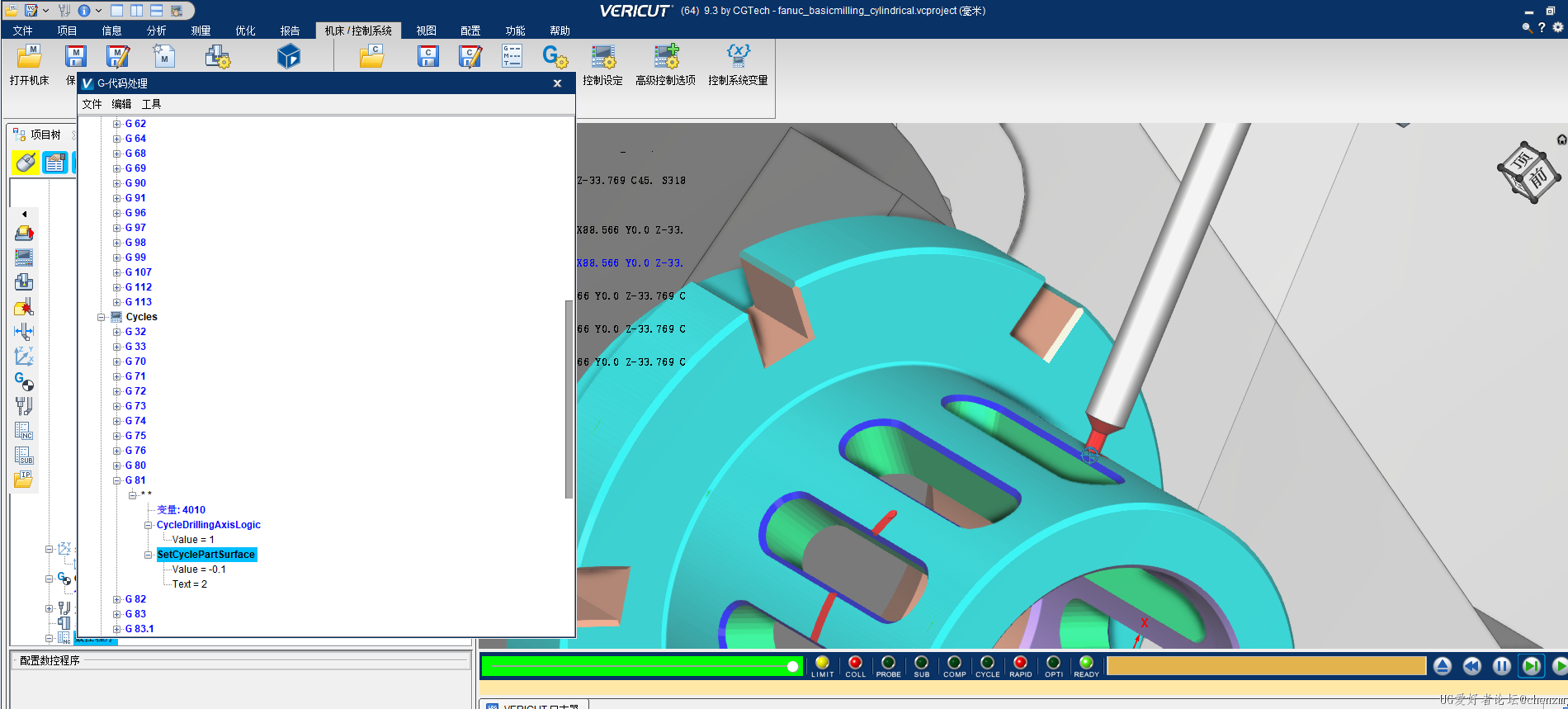Open control file folder icon
1568x709 pixels.
point(372,56)
